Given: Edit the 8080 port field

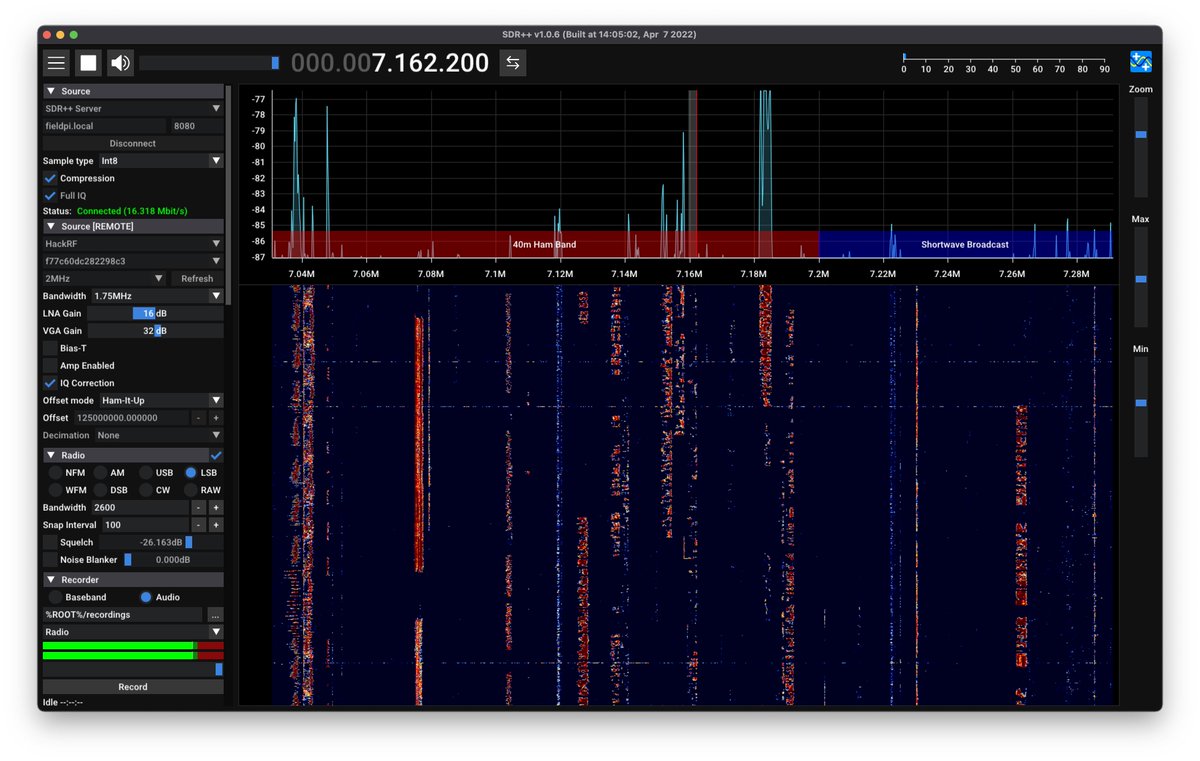Looking at the screenshot, I should point(196,126).
